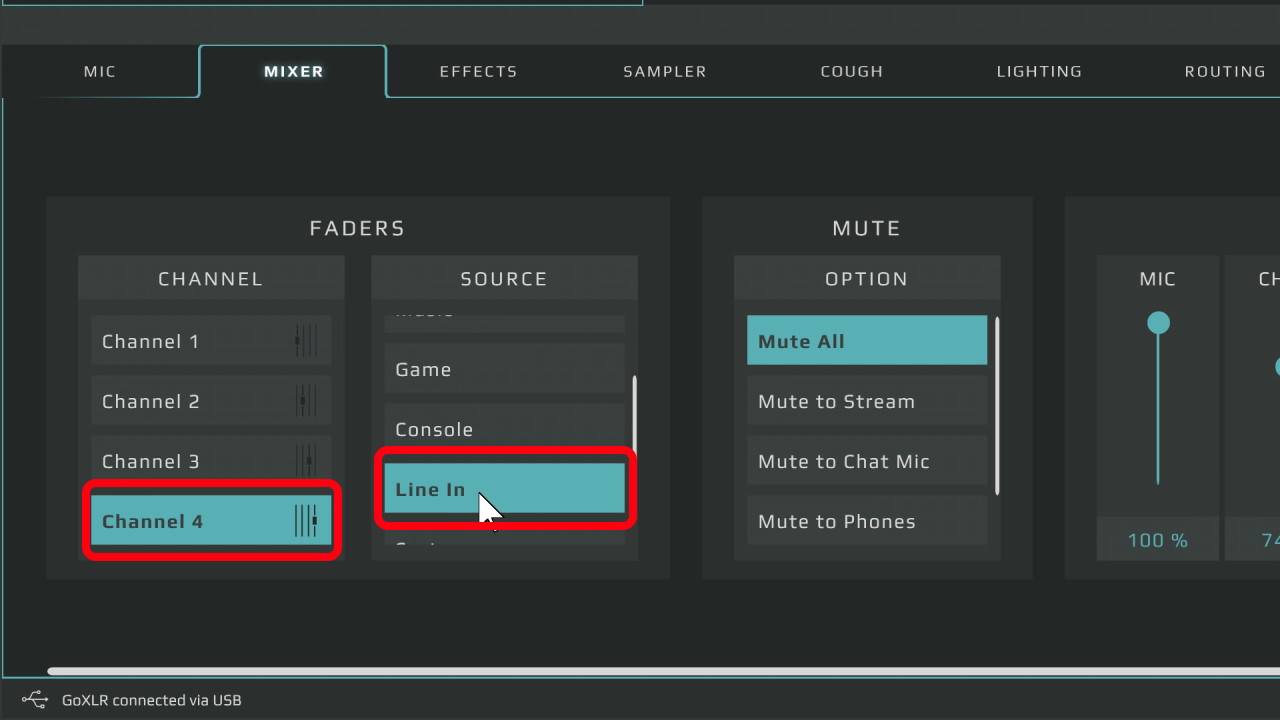Switch to the ROUTING tab
Screen dimensions: 1280x720
(1225, 71)
